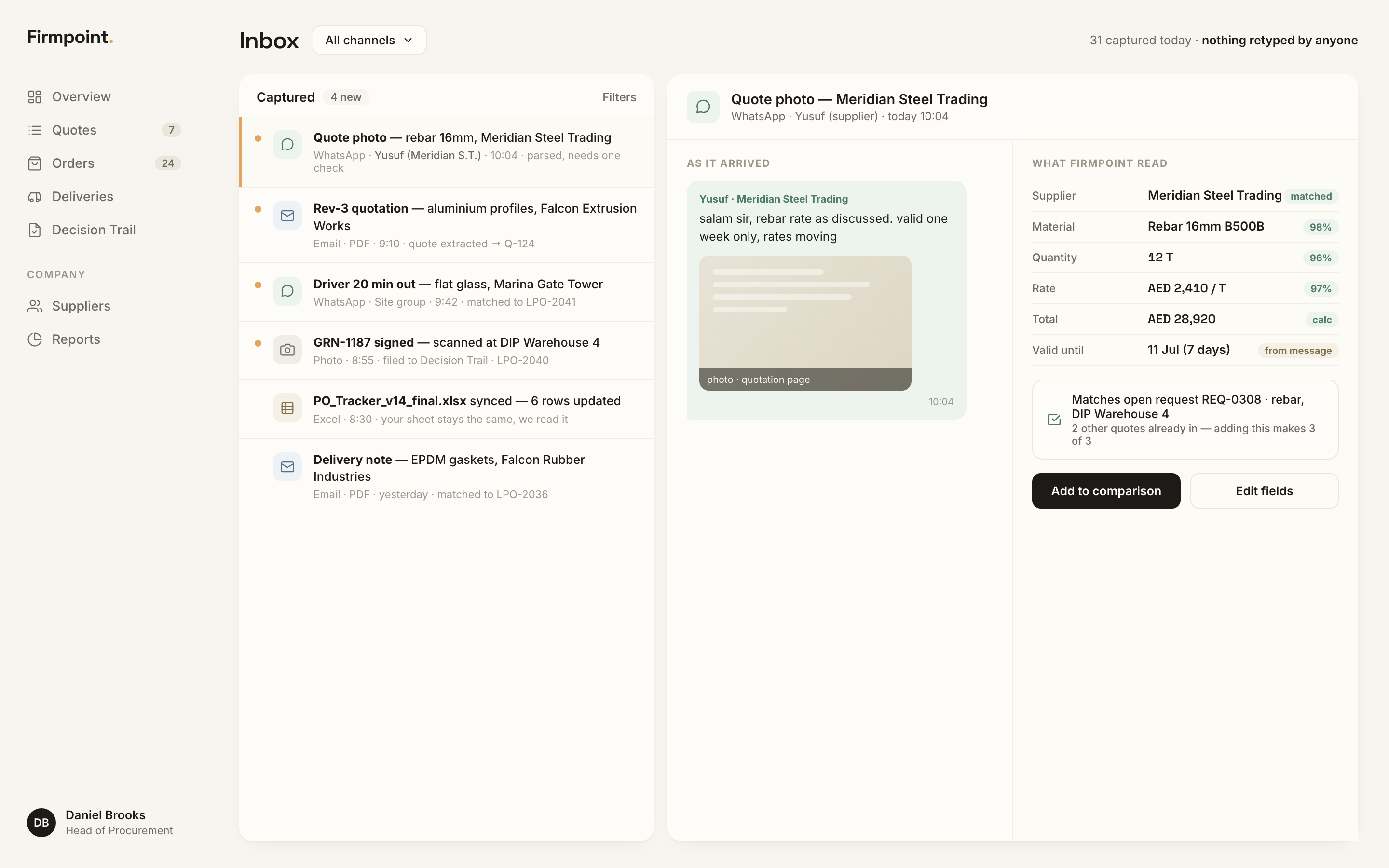
Task: Click the 31 captured today summary
Action: [x=1223, y=40]
